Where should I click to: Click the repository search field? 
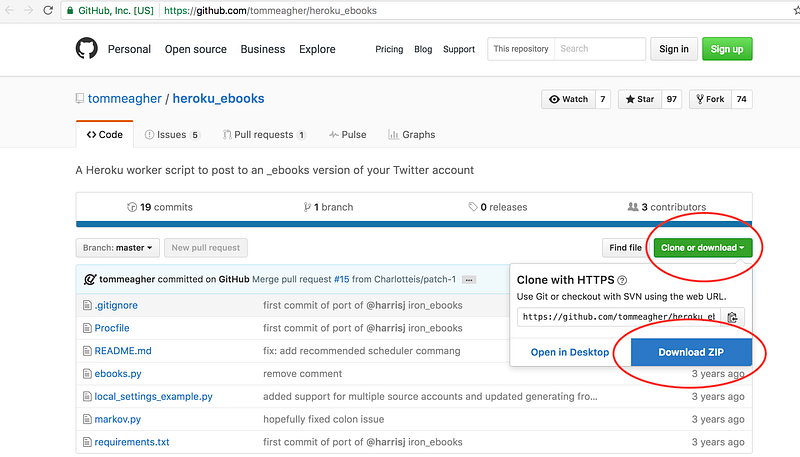(x=600, y=49)
